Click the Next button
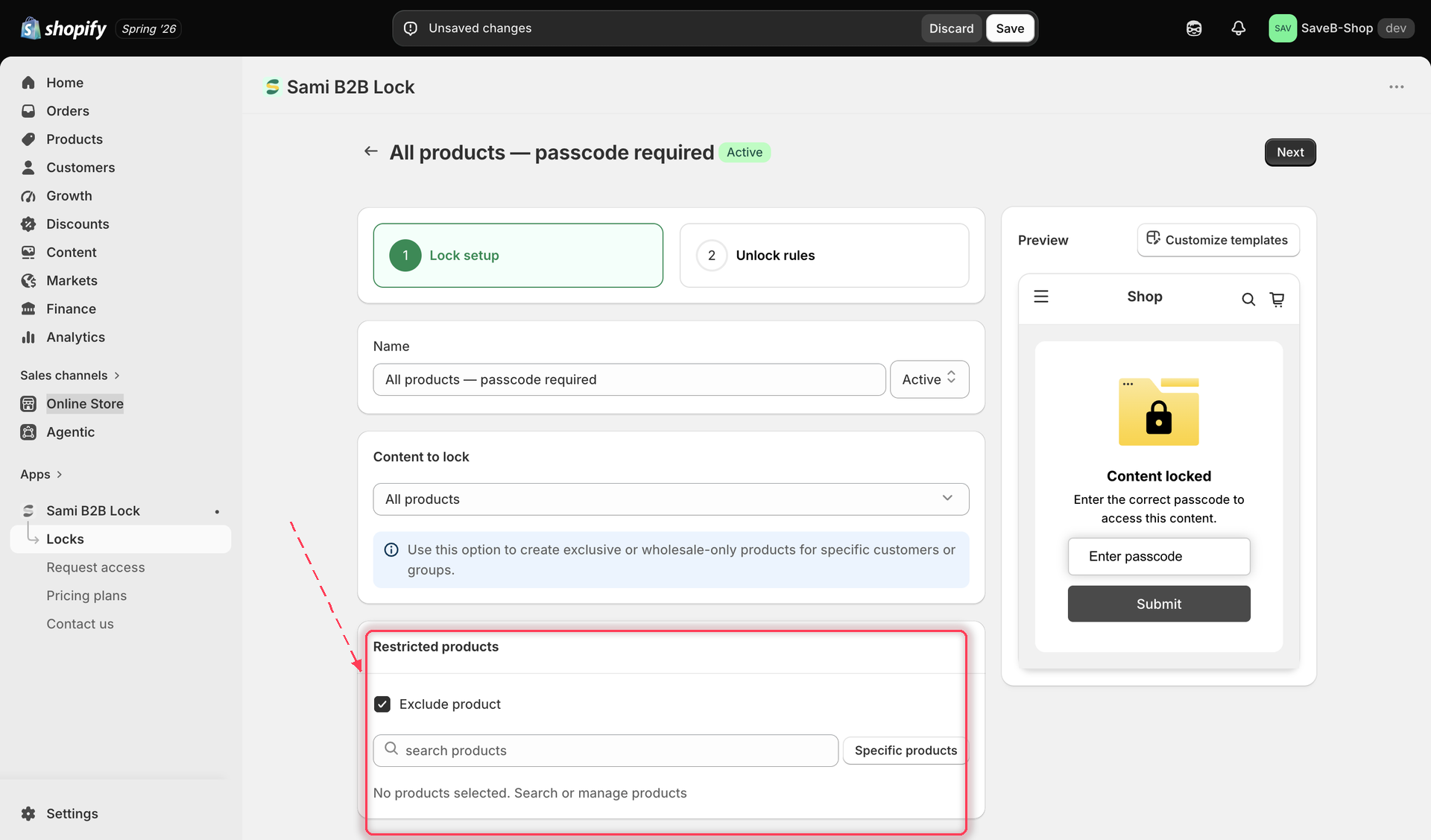 point(1290,152)
